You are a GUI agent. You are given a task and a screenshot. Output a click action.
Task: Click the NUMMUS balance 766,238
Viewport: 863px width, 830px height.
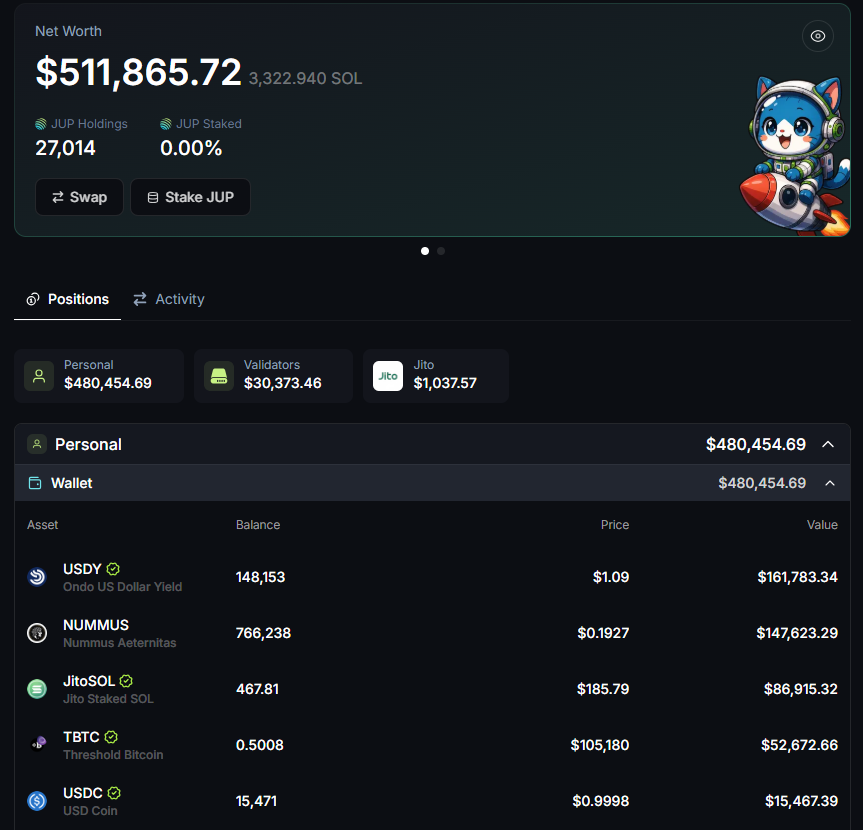[263, 633]
